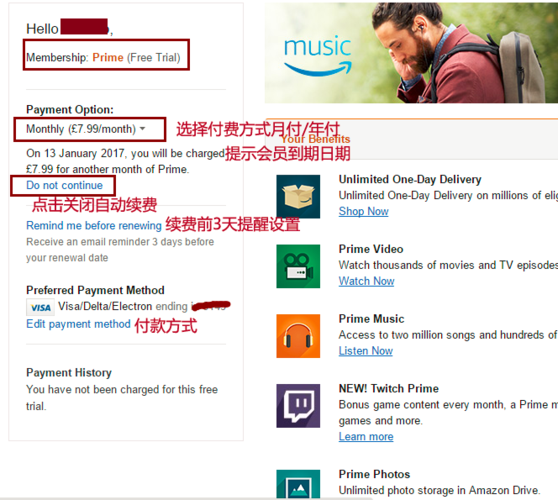
Task: Click the Prime Photos picture icon
Action: (x=298, y=484)
